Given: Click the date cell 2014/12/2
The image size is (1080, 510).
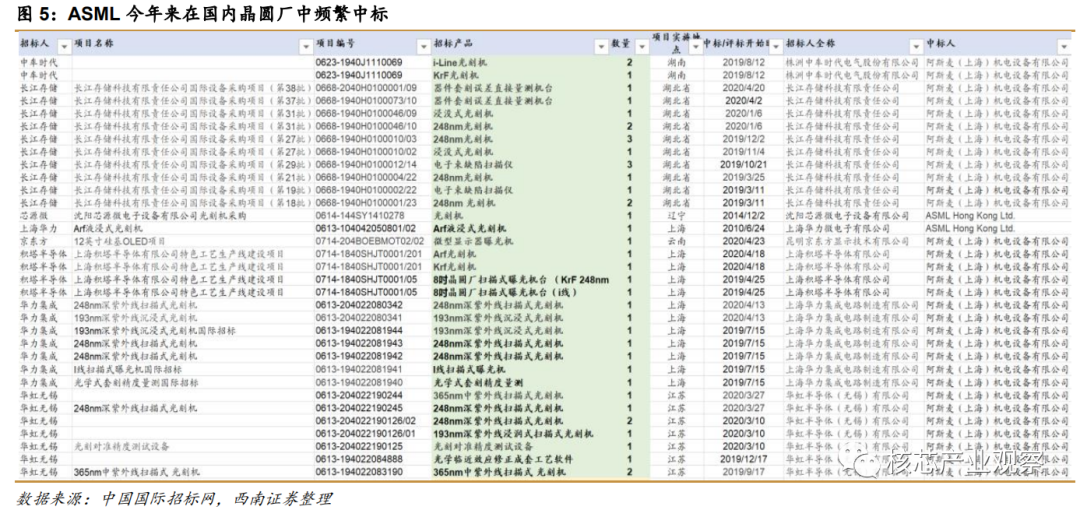Looking at the screenshot, I should pyautogui.click(x=744, y=215).
